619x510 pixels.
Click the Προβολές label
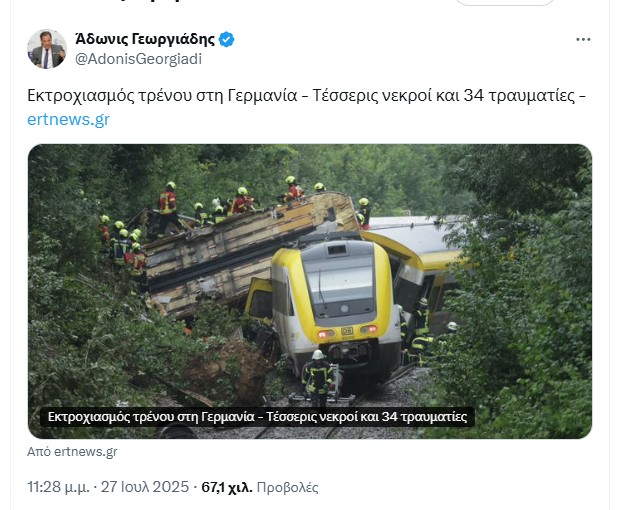tap(287, 488)
